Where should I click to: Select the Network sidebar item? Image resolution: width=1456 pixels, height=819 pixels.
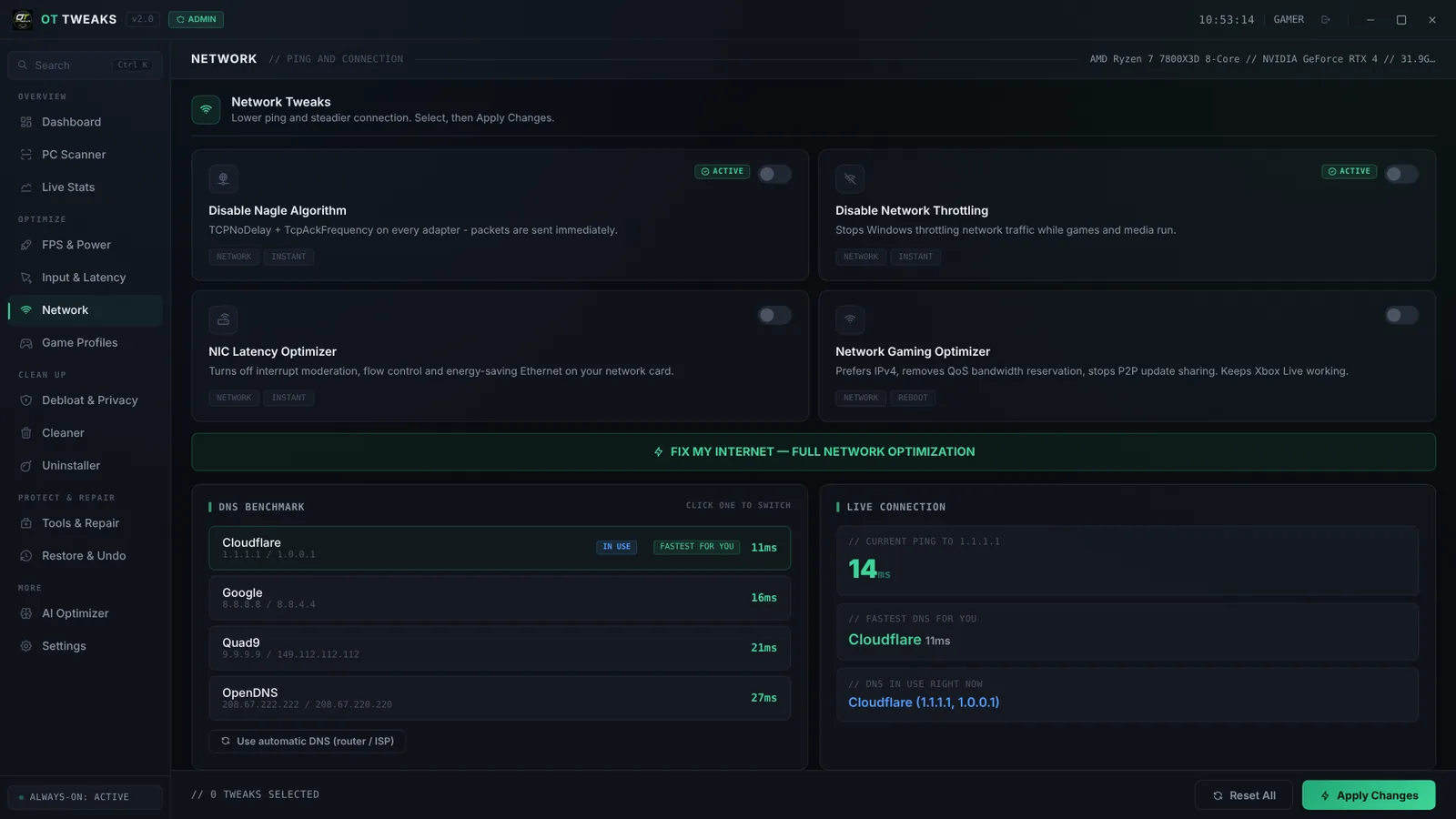coord(85,310)
